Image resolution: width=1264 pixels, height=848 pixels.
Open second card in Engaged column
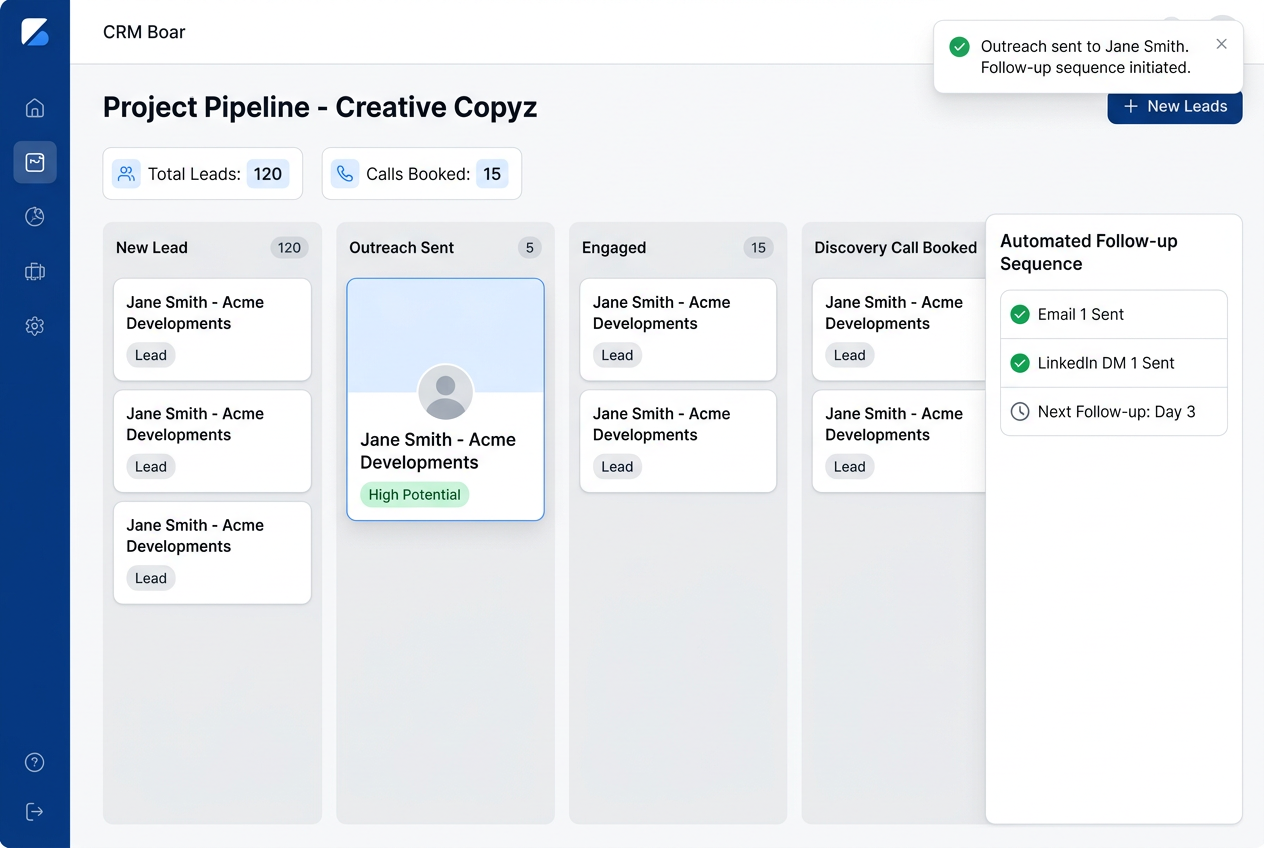click(678, 441)
